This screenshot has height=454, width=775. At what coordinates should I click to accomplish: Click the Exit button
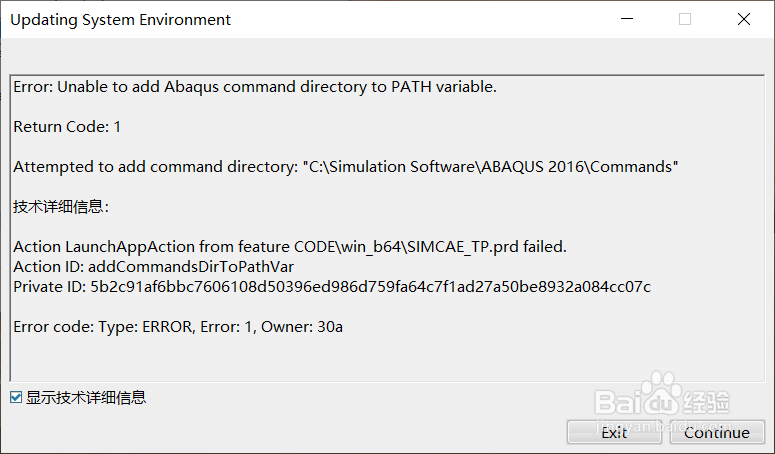click(x=614, y=433)
